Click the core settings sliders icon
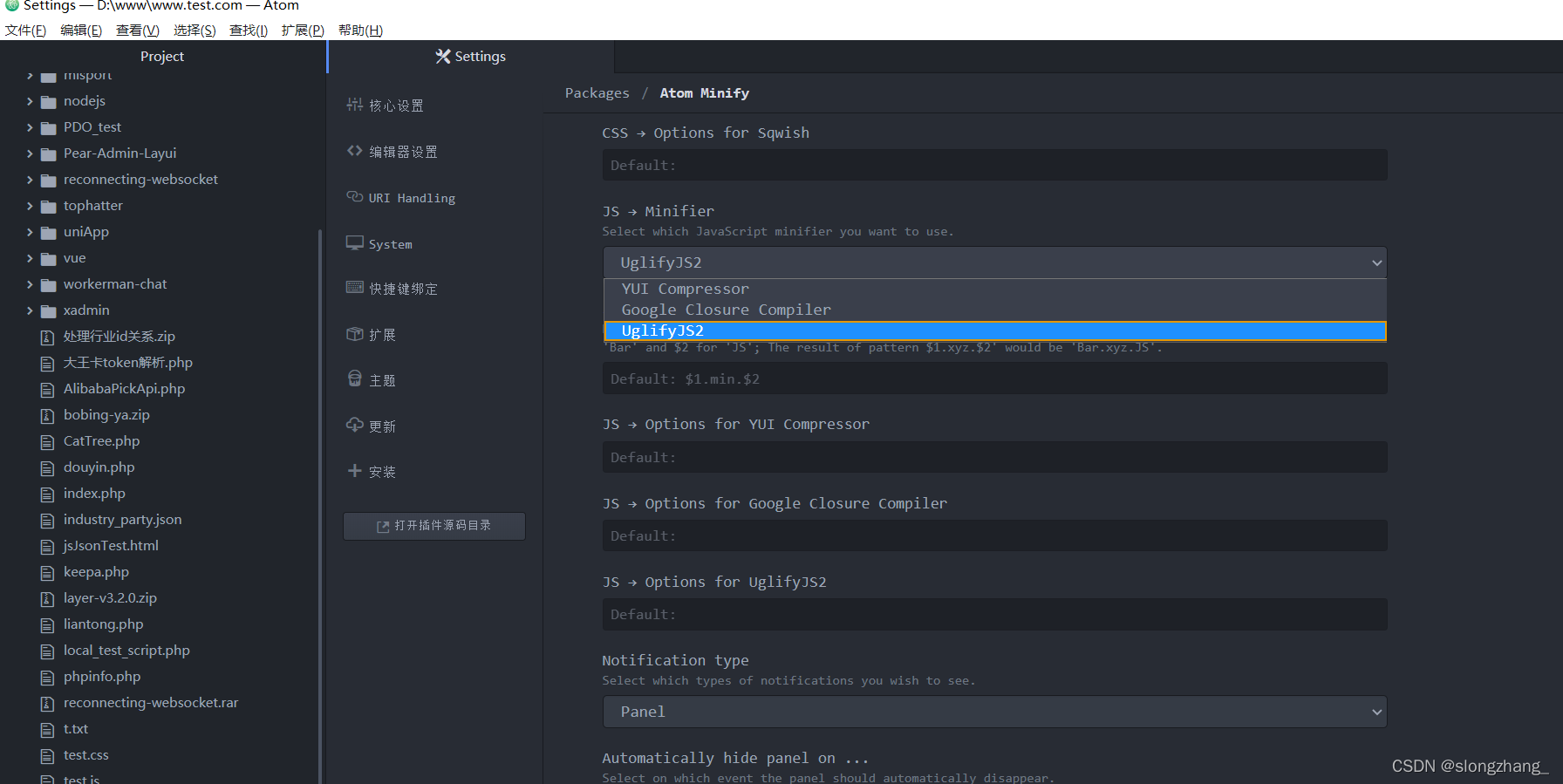This screenshot has height=784, width=1563. pos(354,105)
